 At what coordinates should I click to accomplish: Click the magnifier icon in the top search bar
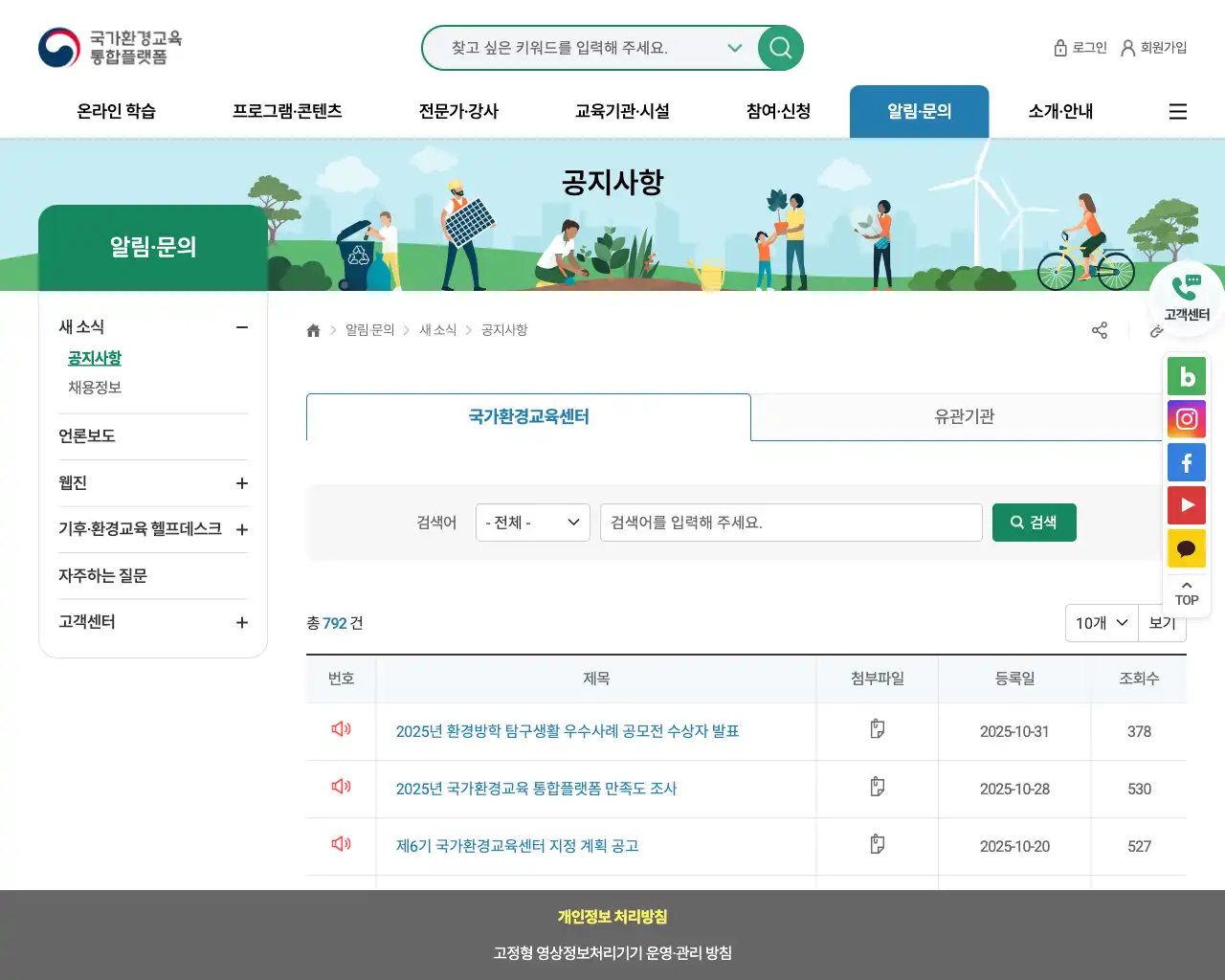point(779,48)
